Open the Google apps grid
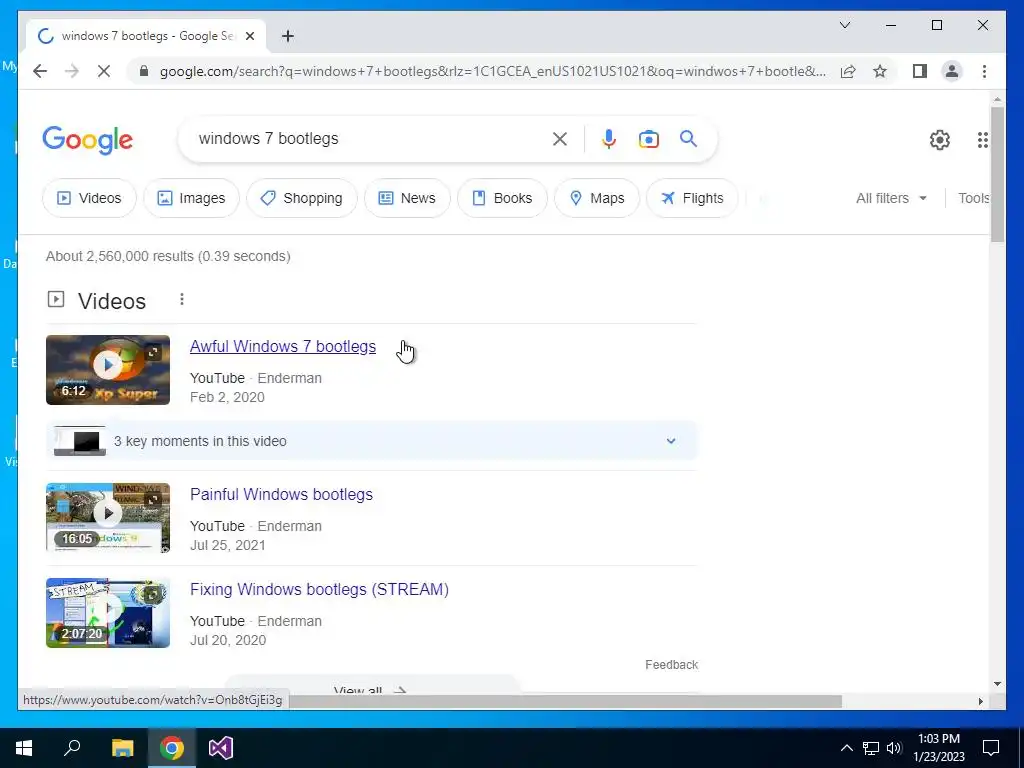The image size is (1024, 768). click(982, 140)
